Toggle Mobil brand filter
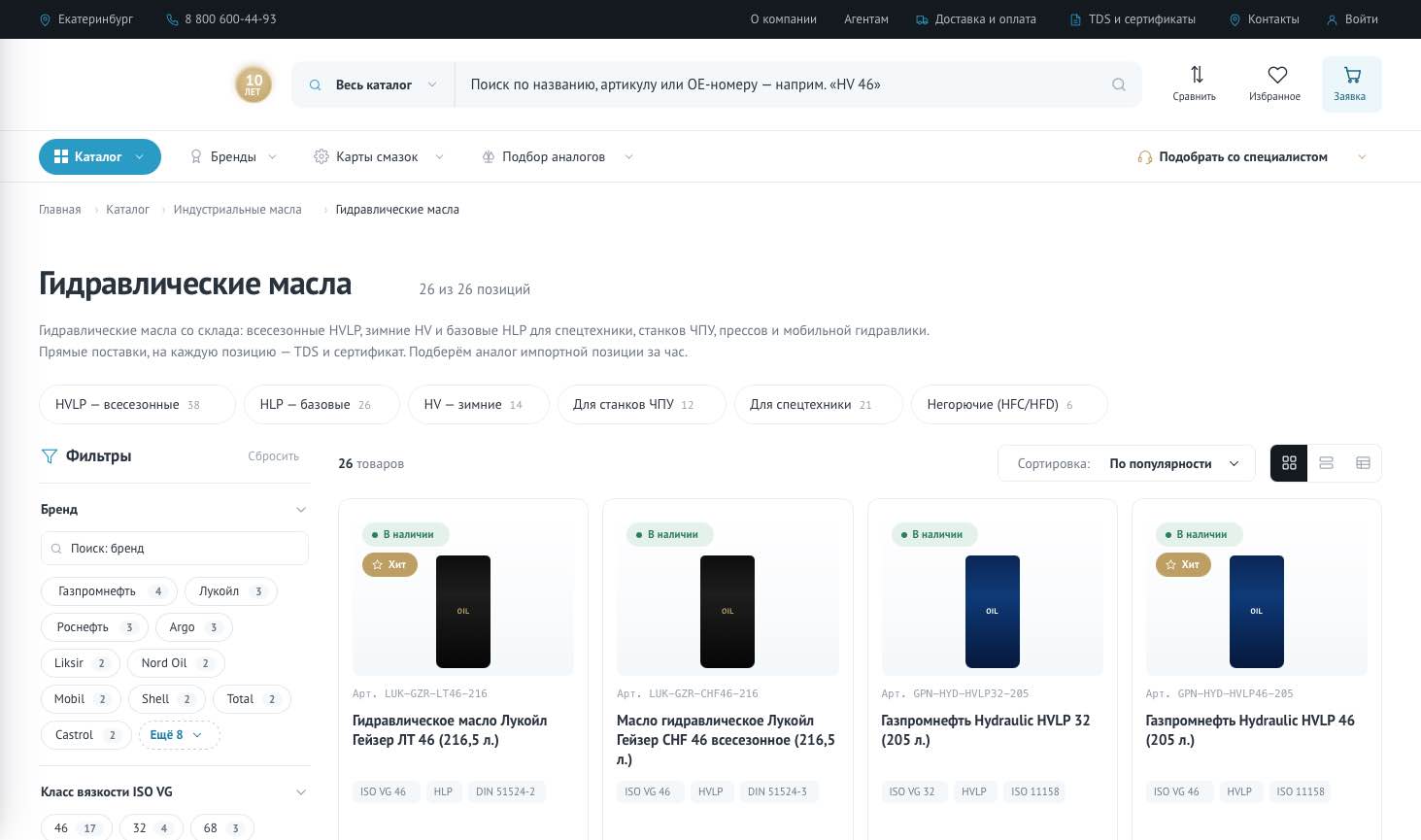 click(x=80, y=699)
